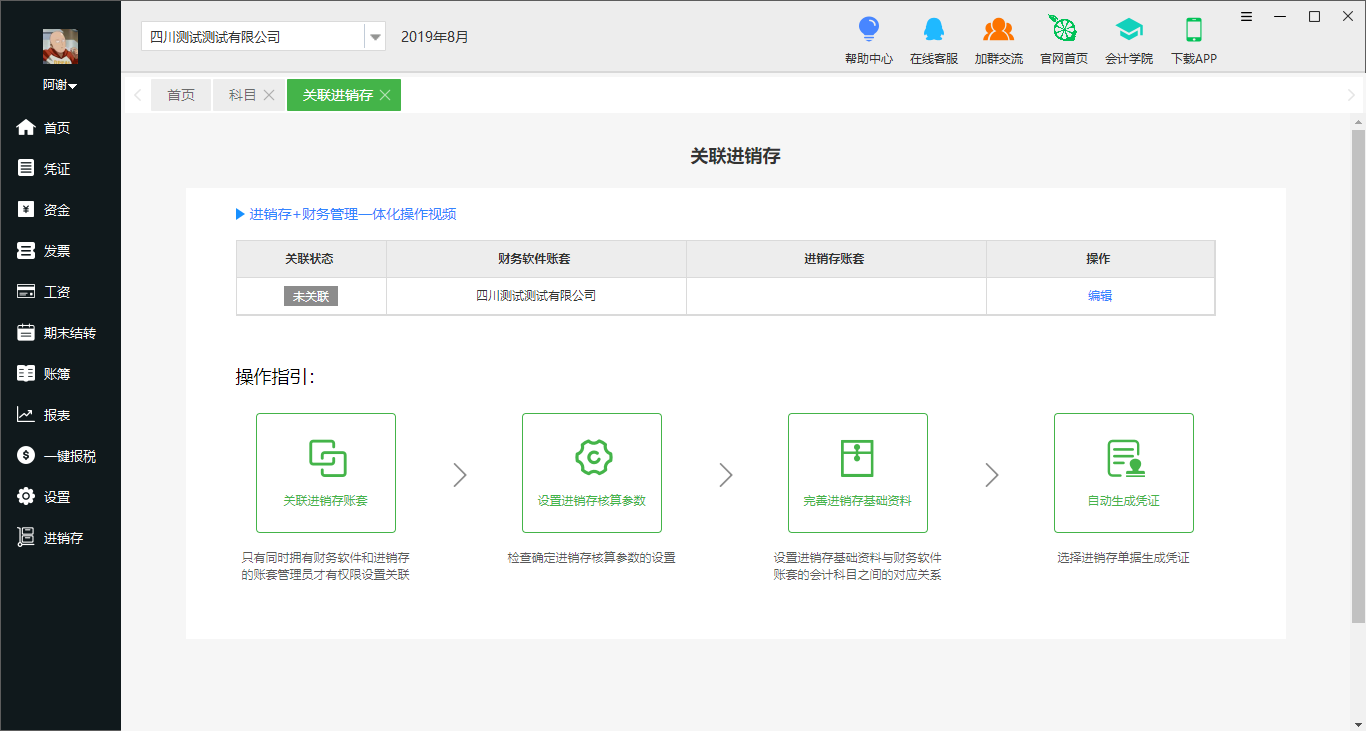Click the 编辑 edit link

[x=1100, y=296]
